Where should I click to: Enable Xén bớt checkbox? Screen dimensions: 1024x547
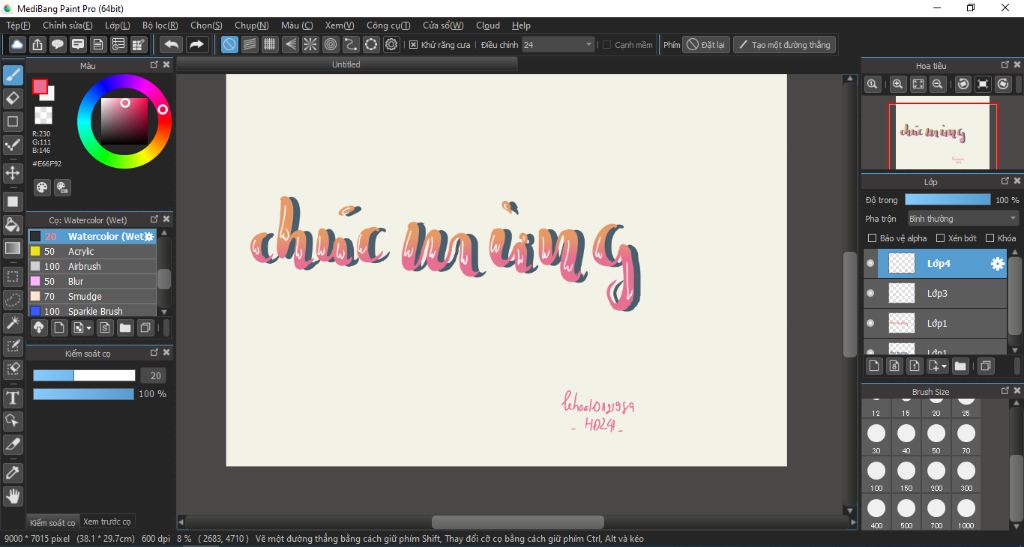coord(940,238)
